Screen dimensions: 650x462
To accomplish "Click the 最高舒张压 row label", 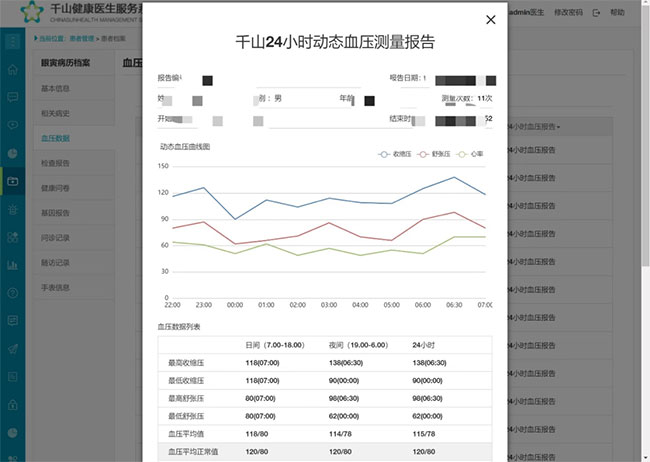I will [186, 399].
